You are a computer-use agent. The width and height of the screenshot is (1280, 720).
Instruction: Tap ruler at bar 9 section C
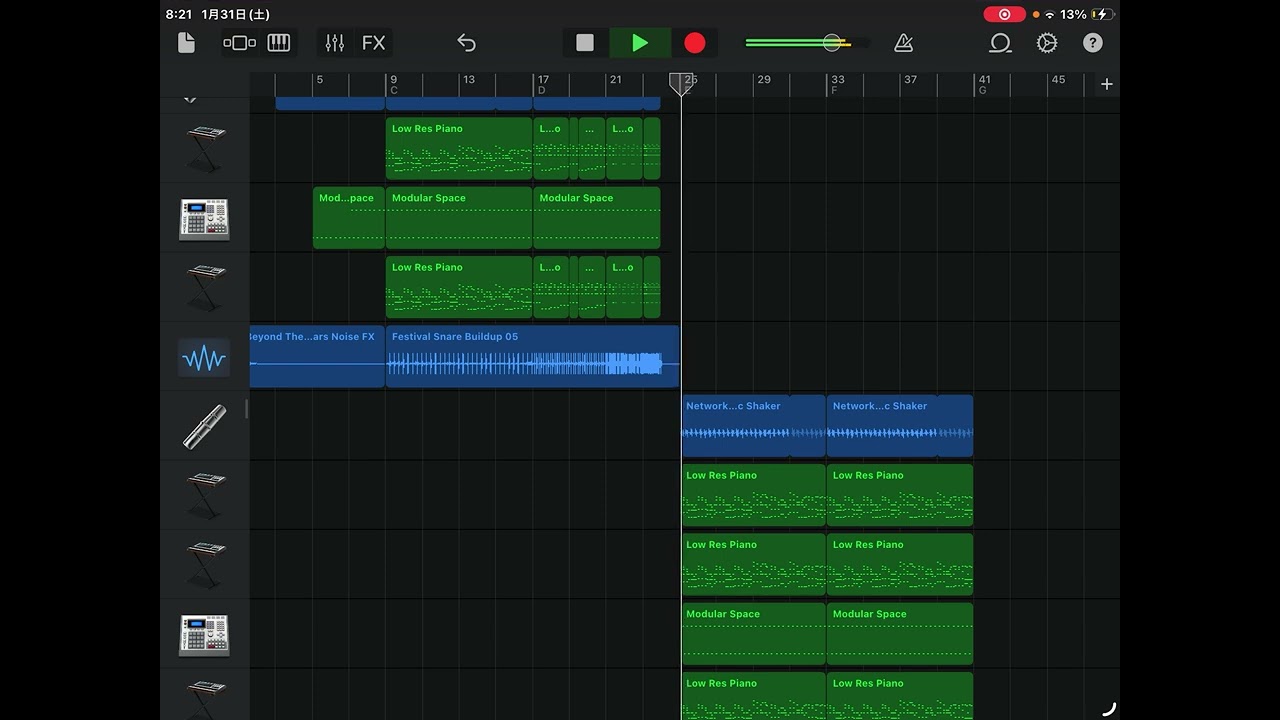coord(394,84)
